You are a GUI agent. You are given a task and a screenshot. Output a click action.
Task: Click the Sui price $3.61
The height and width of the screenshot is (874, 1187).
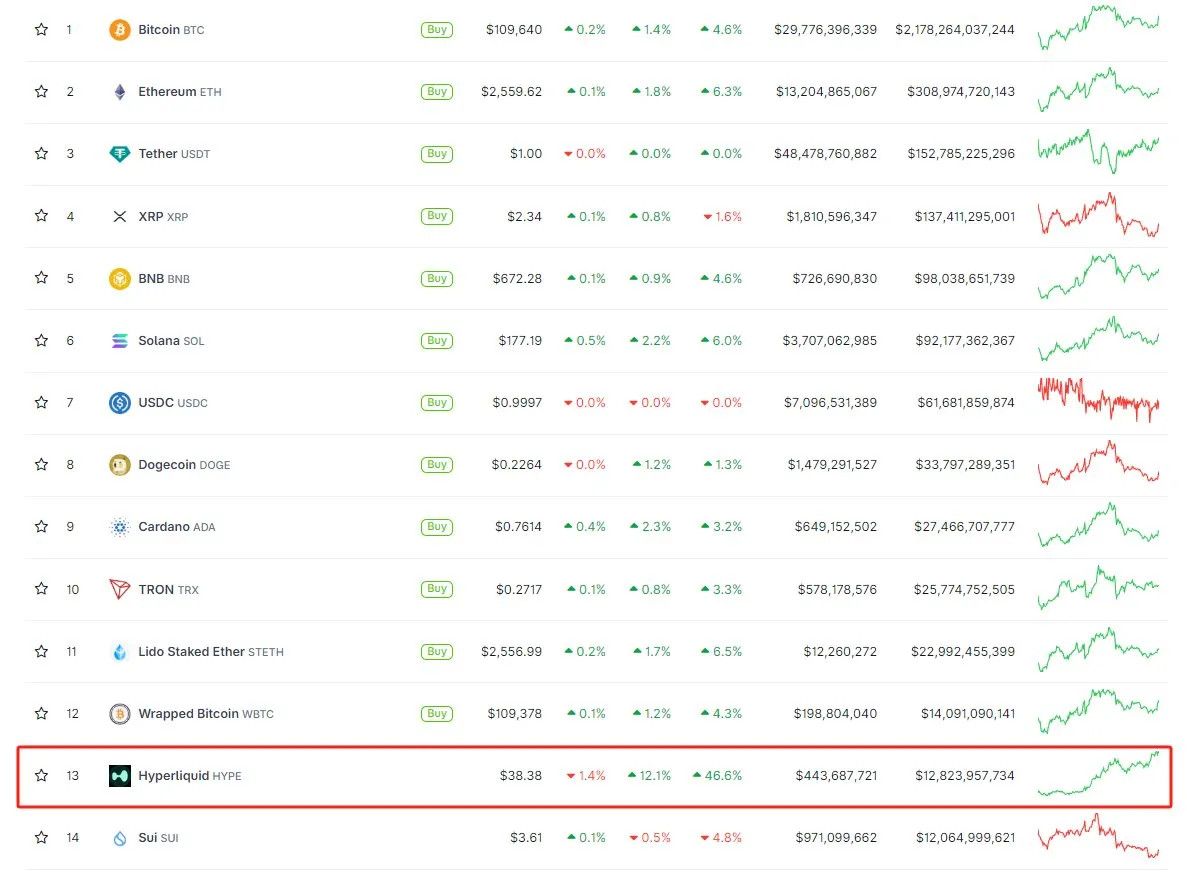pos(526,838)
